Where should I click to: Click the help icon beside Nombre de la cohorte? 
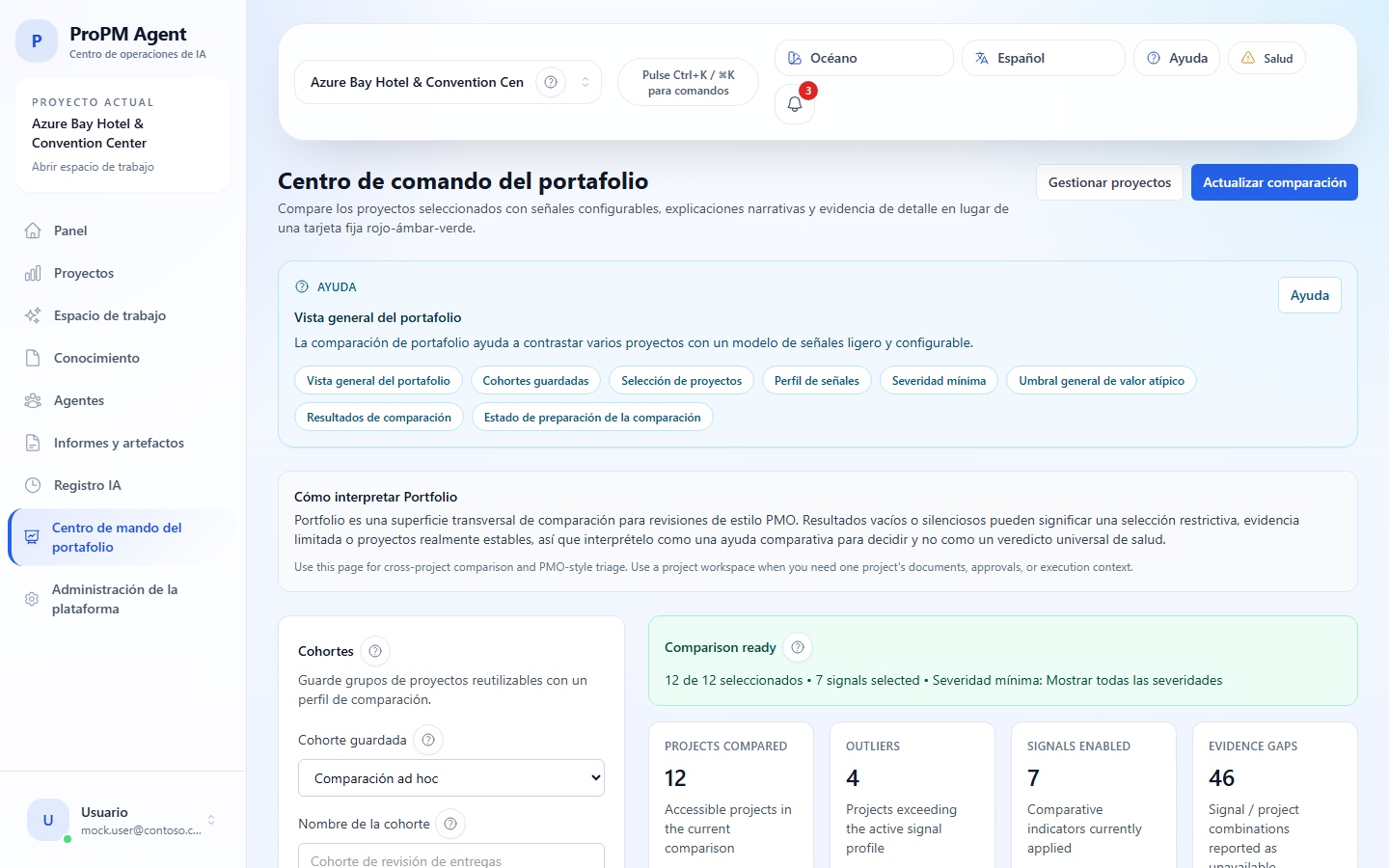[x=450, y=824]
